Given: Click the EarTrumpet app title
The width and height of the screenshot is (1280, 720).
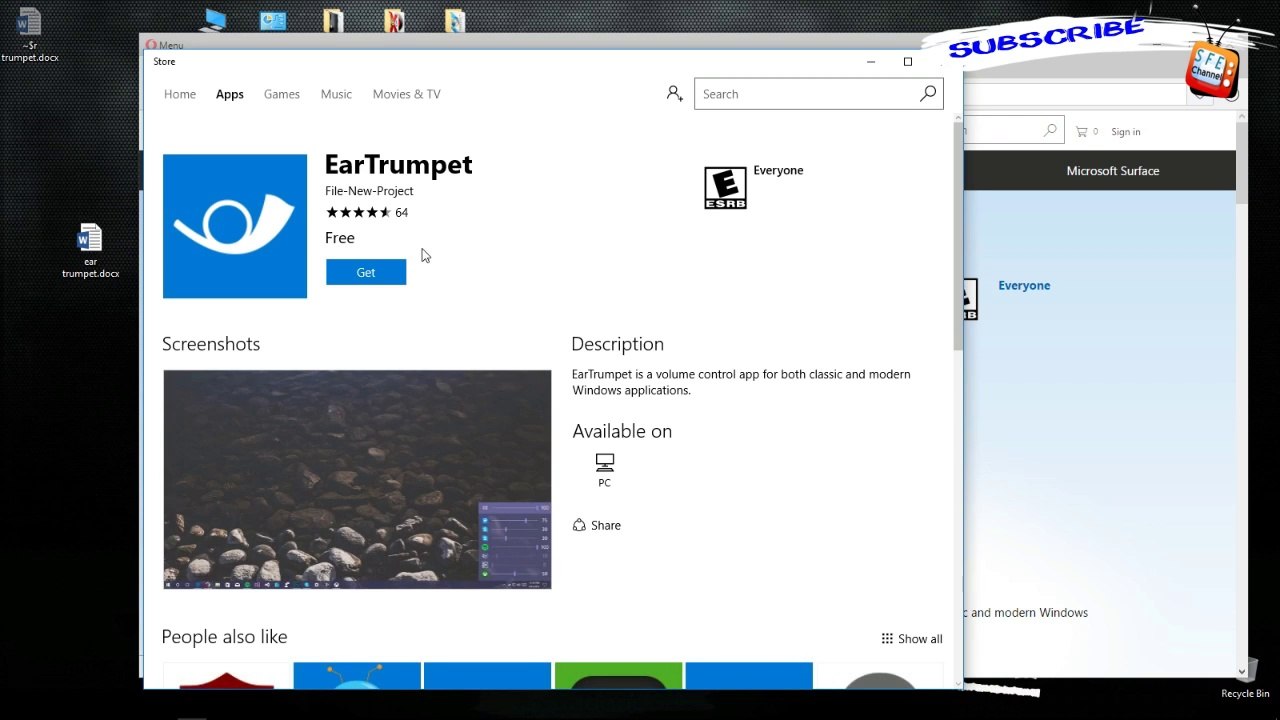Looking at the screenshot, I should (398, 164).
